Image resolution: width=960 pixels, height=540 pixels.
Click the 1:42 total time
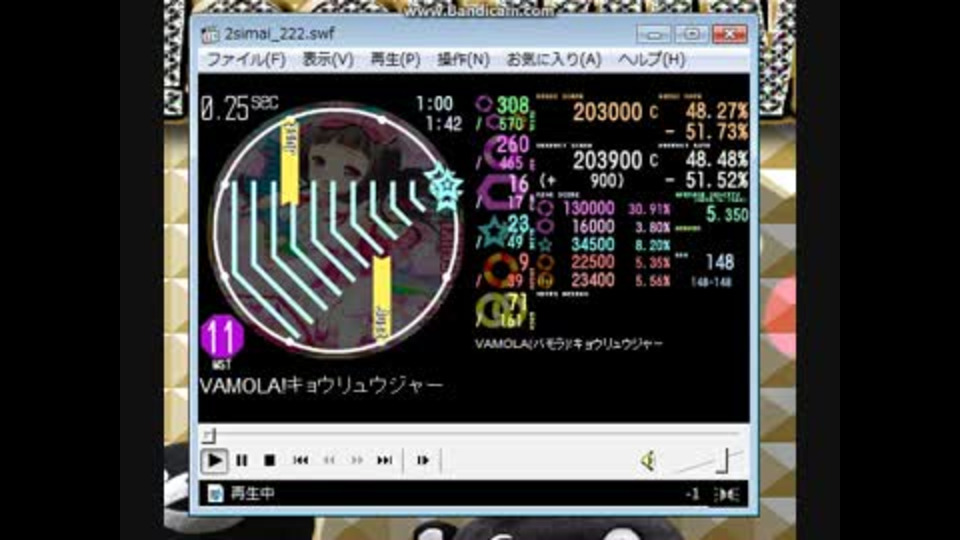coord(443,124)
